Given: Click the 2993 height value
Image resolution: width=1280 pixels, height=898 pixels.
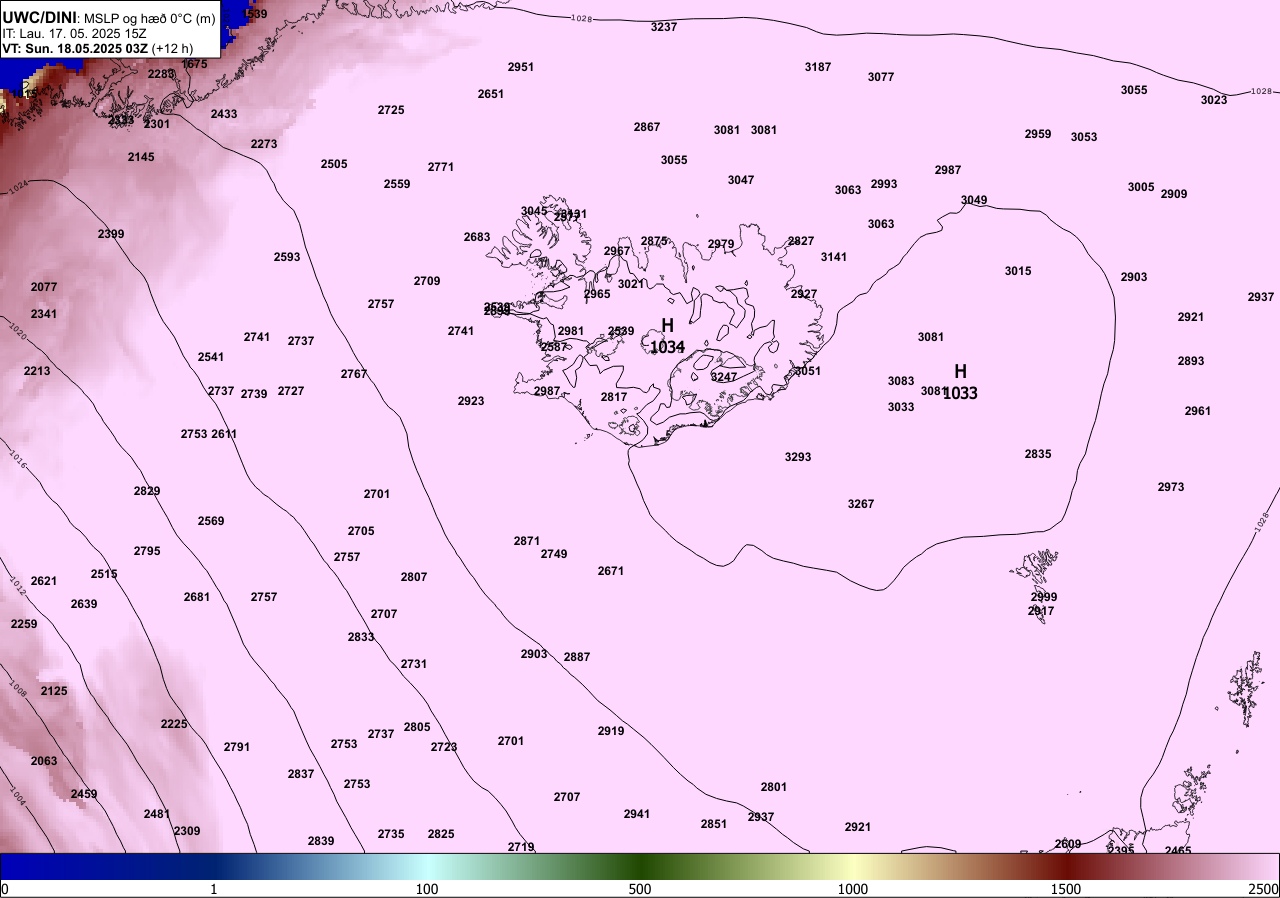Looking at the screenshot, I should point(884,184).
